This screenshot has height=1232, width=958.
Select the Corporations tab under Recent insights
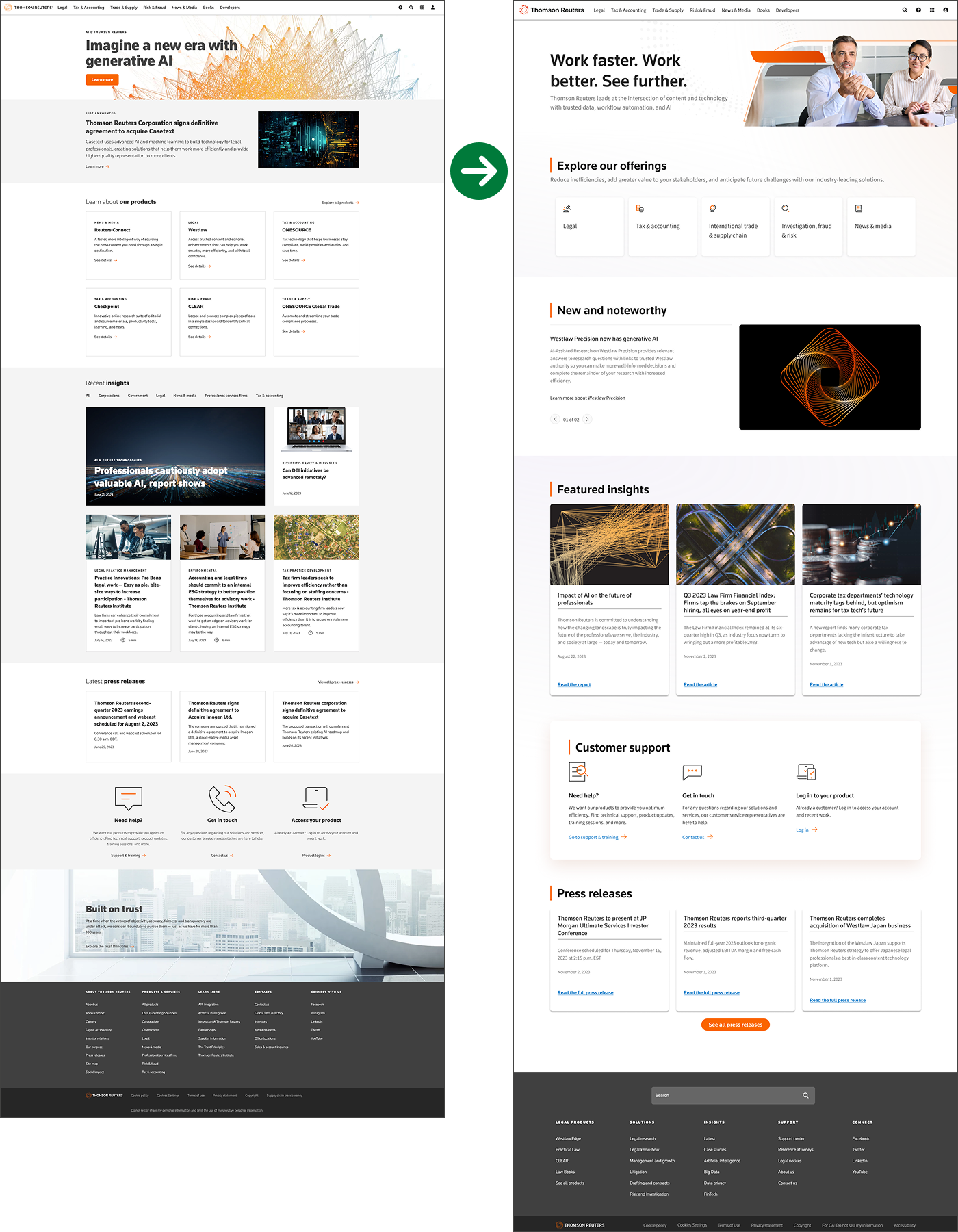109,396
